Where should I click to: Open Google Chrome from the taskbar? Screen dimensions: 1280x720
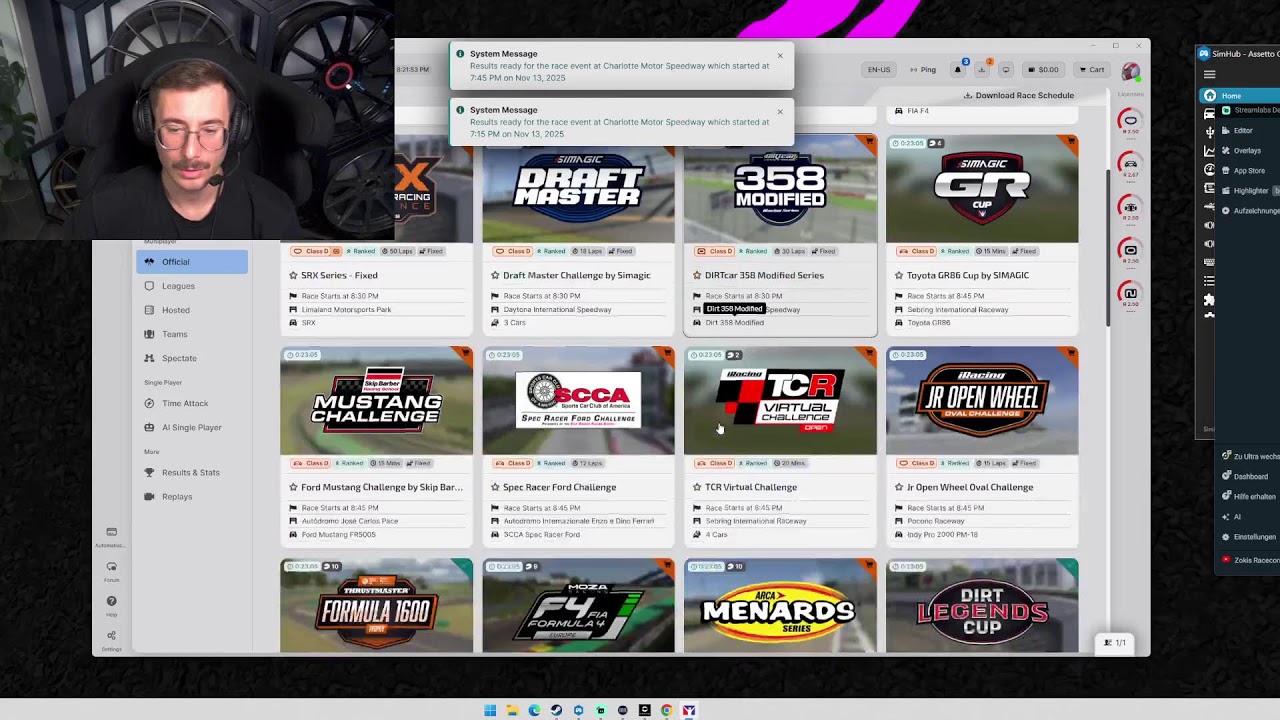(x=666, y=711)
